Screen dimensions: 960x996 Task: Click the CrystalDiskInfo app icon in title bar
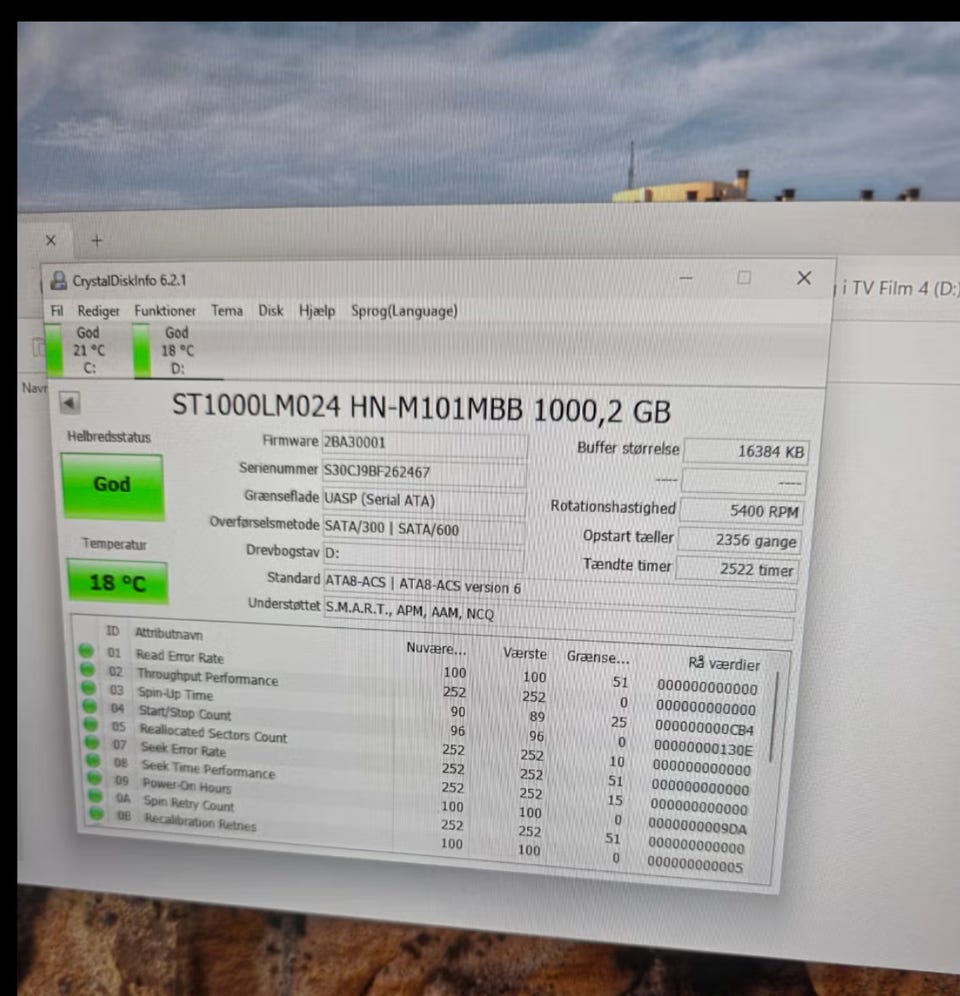[59, 280]
